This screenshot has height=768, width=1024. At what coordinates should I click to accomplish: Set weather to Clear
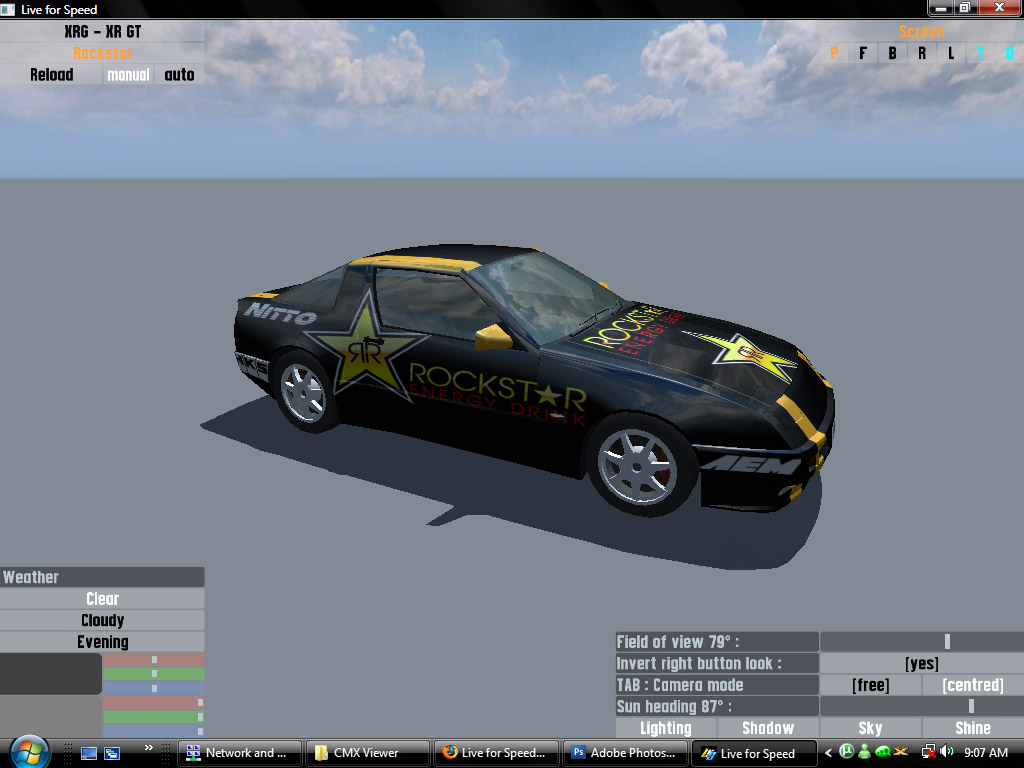click(x=103, y=598)
